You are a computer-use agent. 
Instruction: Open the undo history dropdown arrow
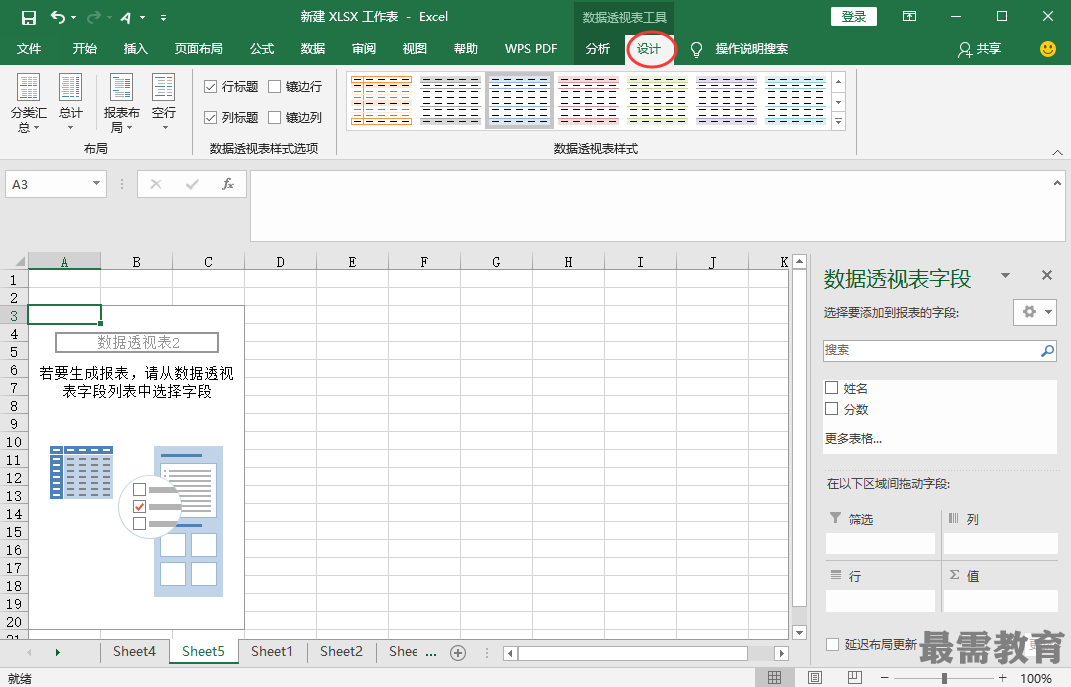click(73, 18)
